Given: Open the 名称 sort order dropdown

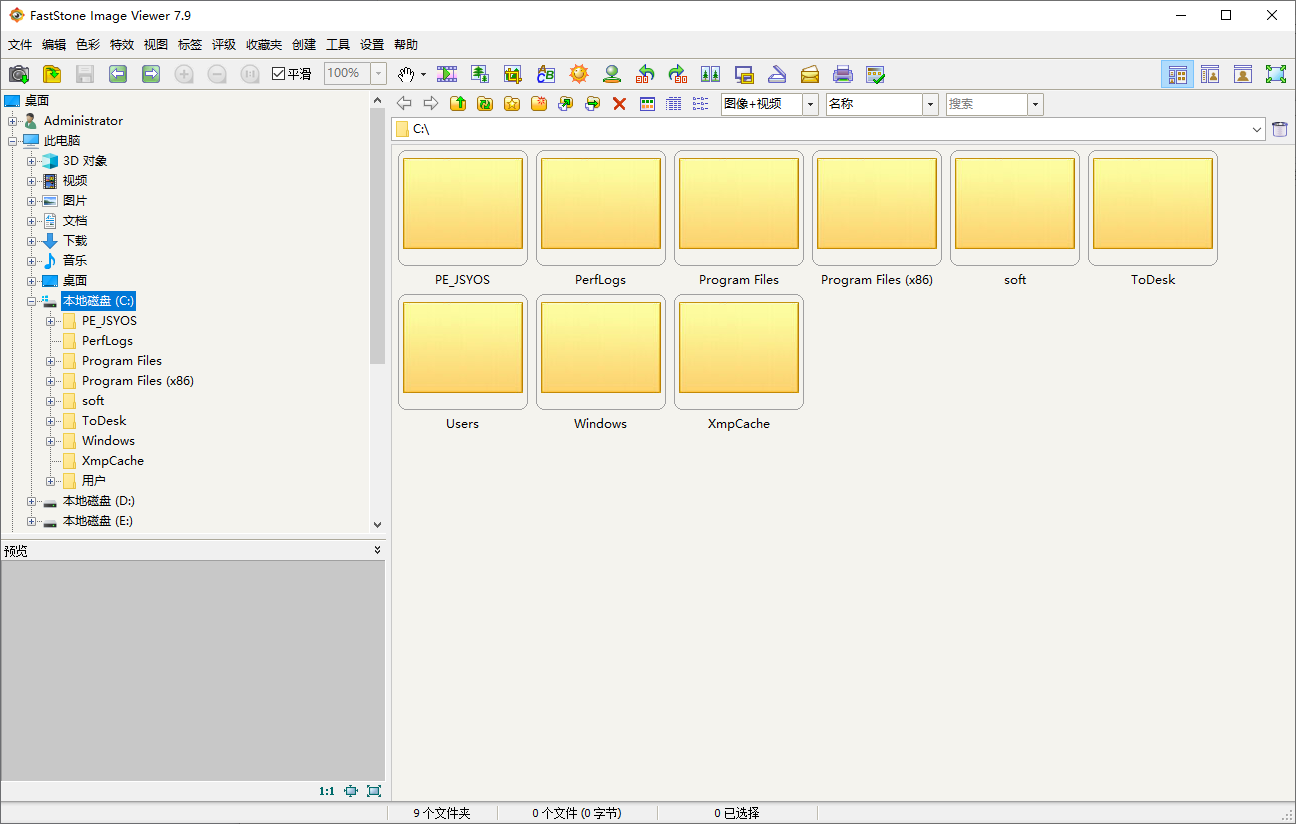Looking at the screenshot, I should (931, 104).
